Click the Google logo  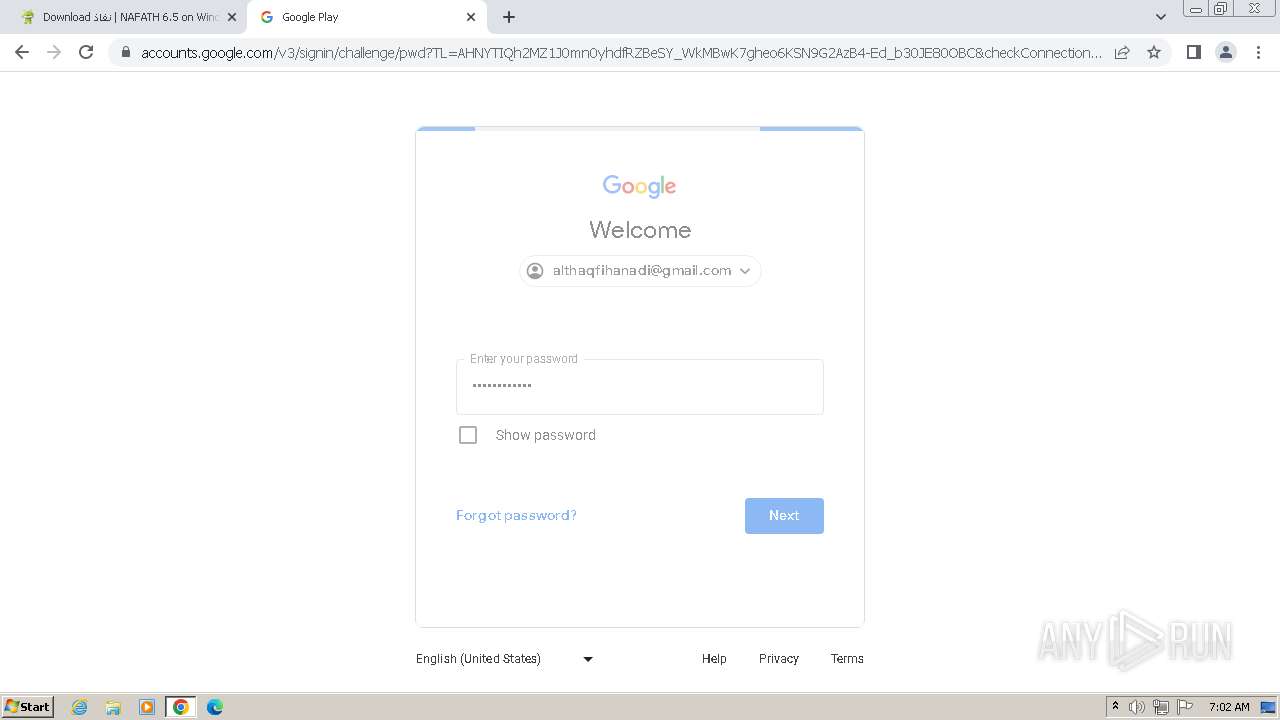[x=640, y=186]
